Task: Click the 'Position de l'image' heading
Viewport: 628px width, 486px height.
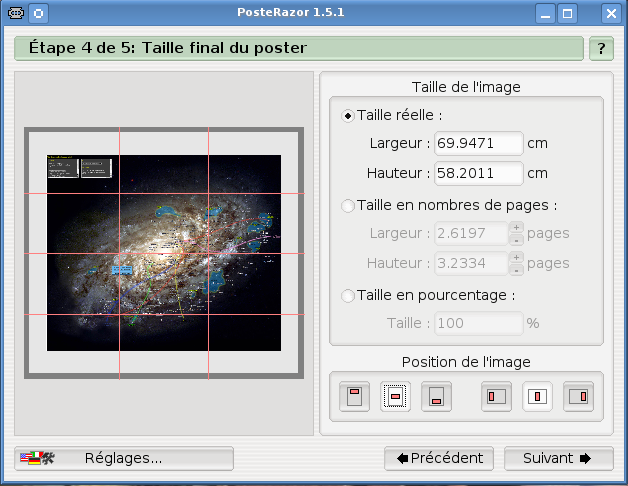Action: click(x=466, y=362)
